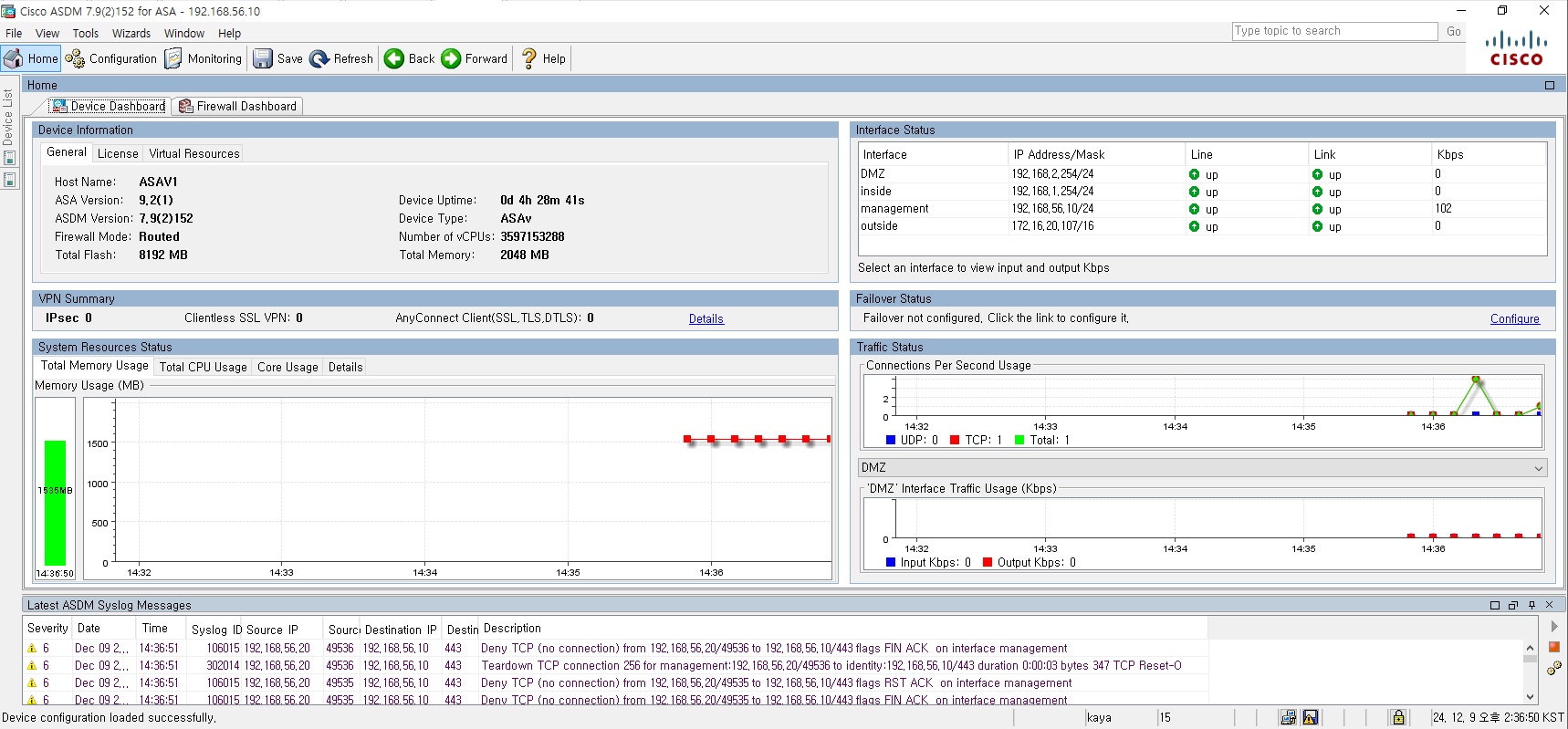
Task: Go Back to previous screen
Action: pos(409,58)
